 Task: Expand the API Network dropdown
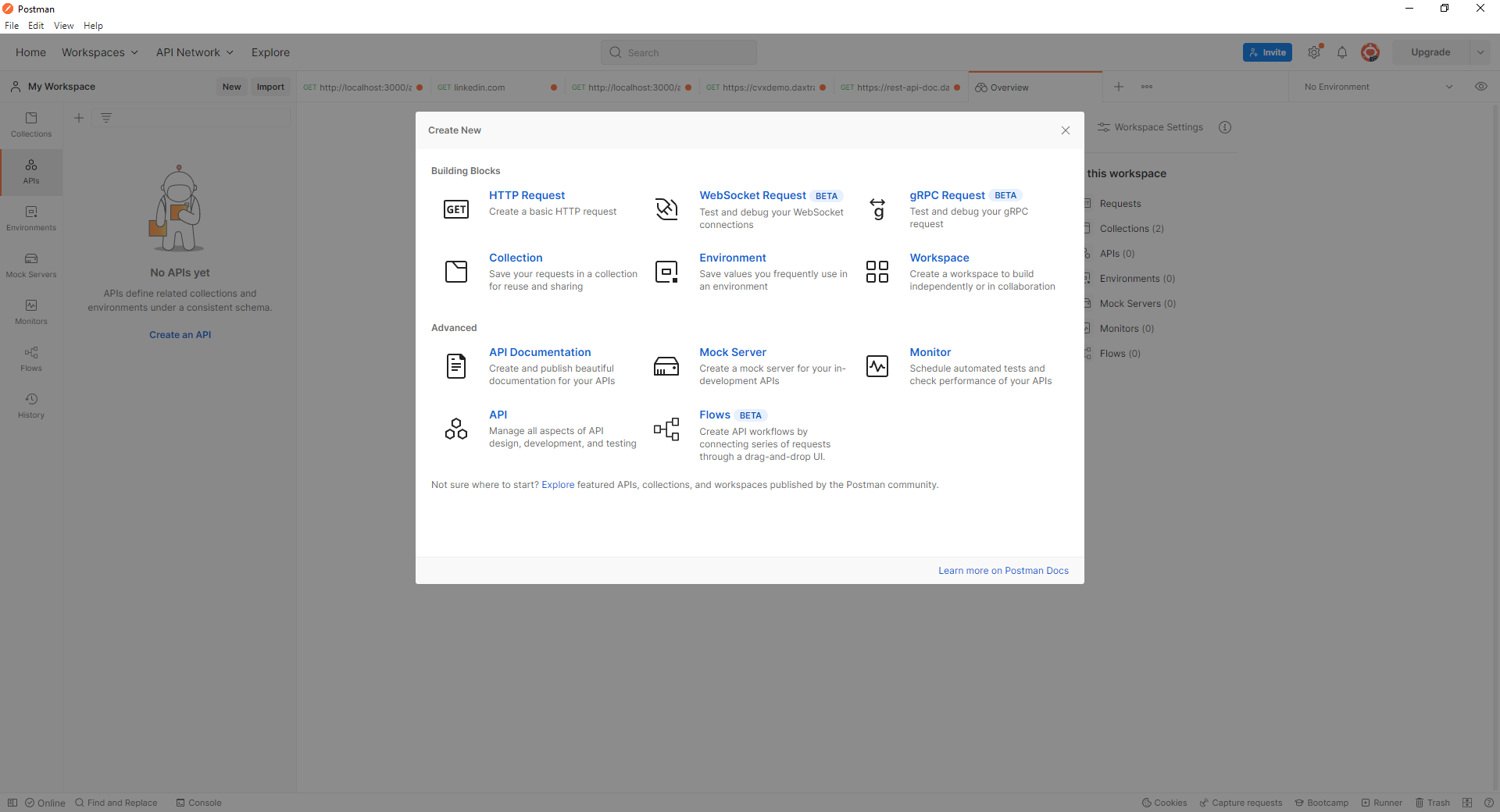195,52
